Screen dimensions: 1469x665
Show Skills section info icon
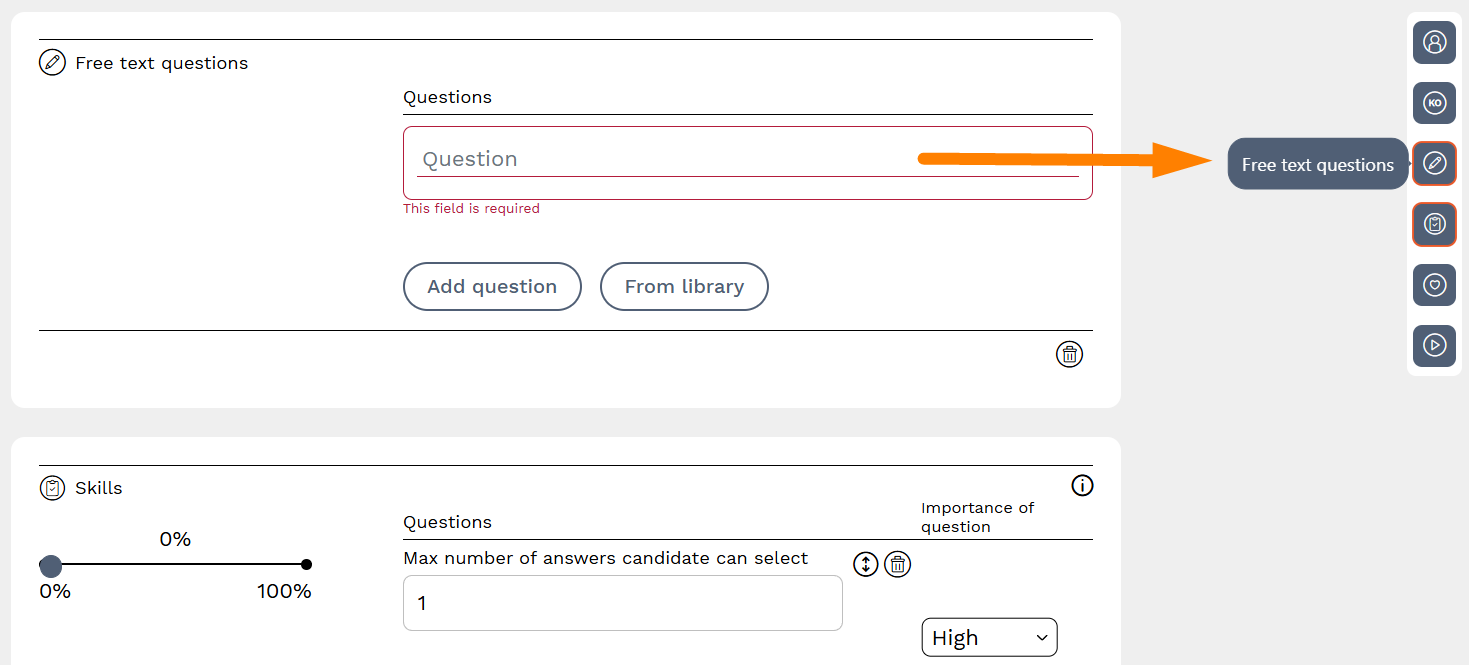pos(1082,486)
